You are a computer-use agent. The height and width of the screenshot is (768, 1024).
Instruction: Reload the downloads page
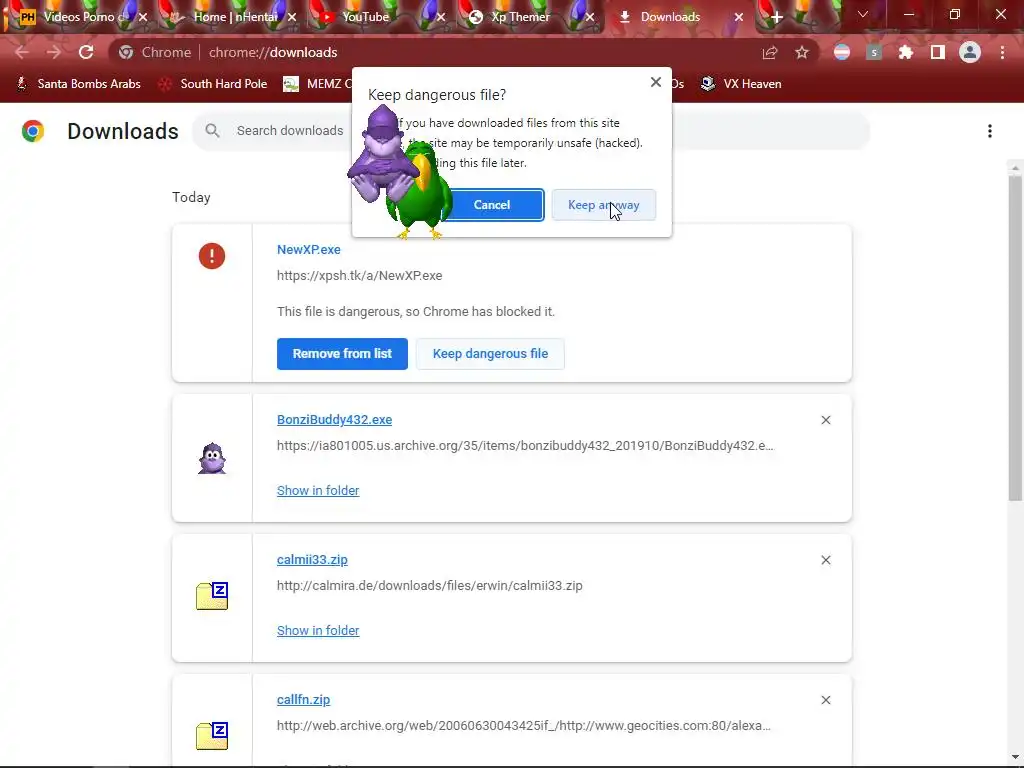(x=86, y=52)
